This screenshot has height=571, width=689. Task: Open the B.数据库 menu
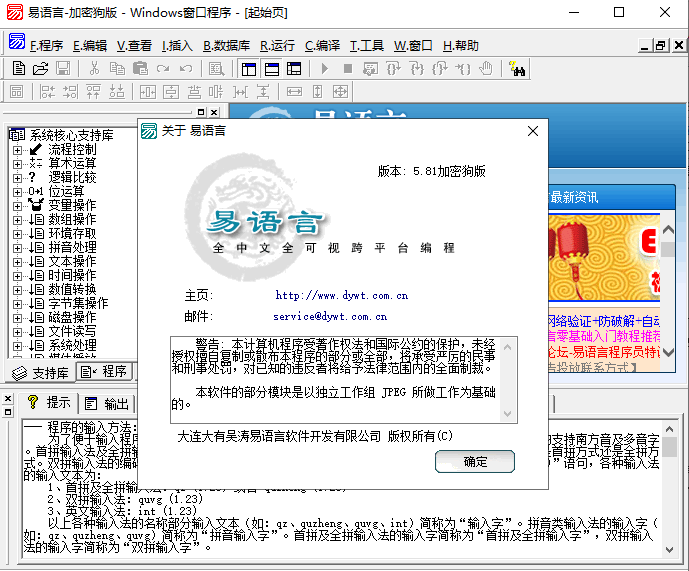point(227,46)
